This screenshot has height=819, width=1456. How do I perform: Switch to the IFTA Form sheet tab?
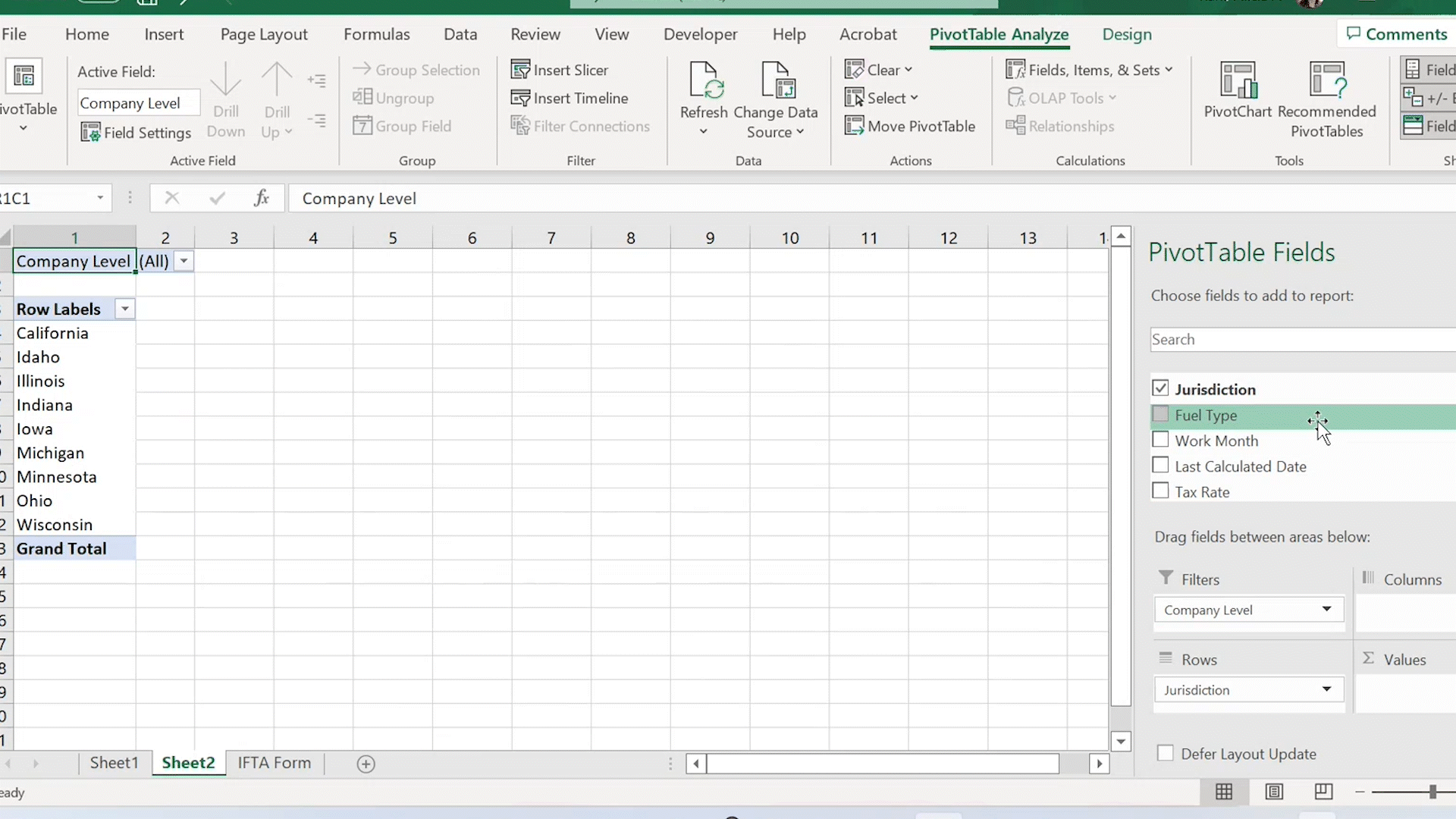274,763
